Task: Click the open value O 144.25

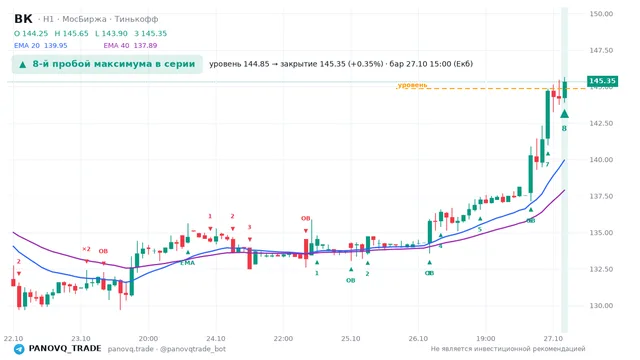Action: click(31, 33)
